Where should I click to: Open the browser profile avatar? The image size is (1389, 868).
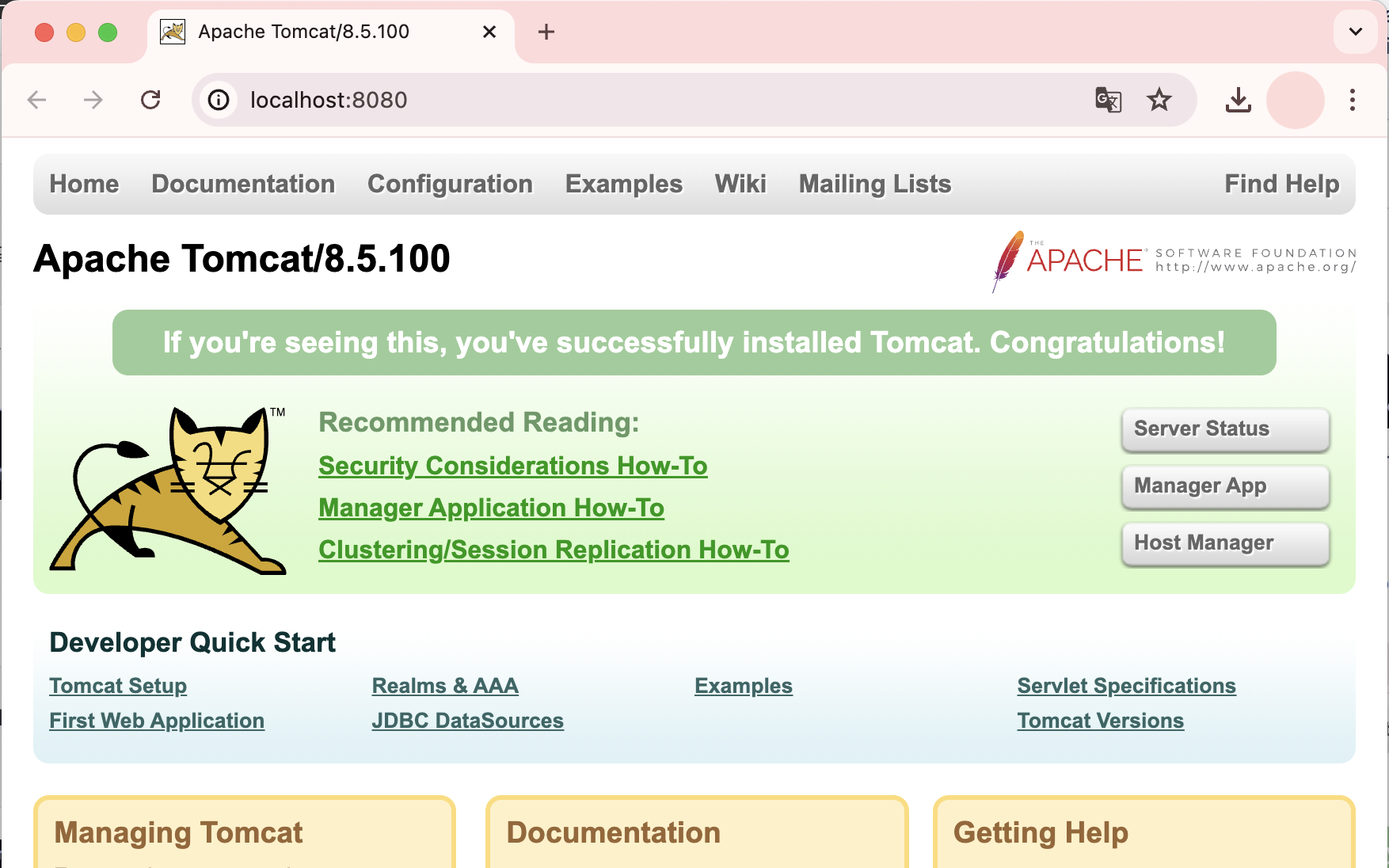1296,100
